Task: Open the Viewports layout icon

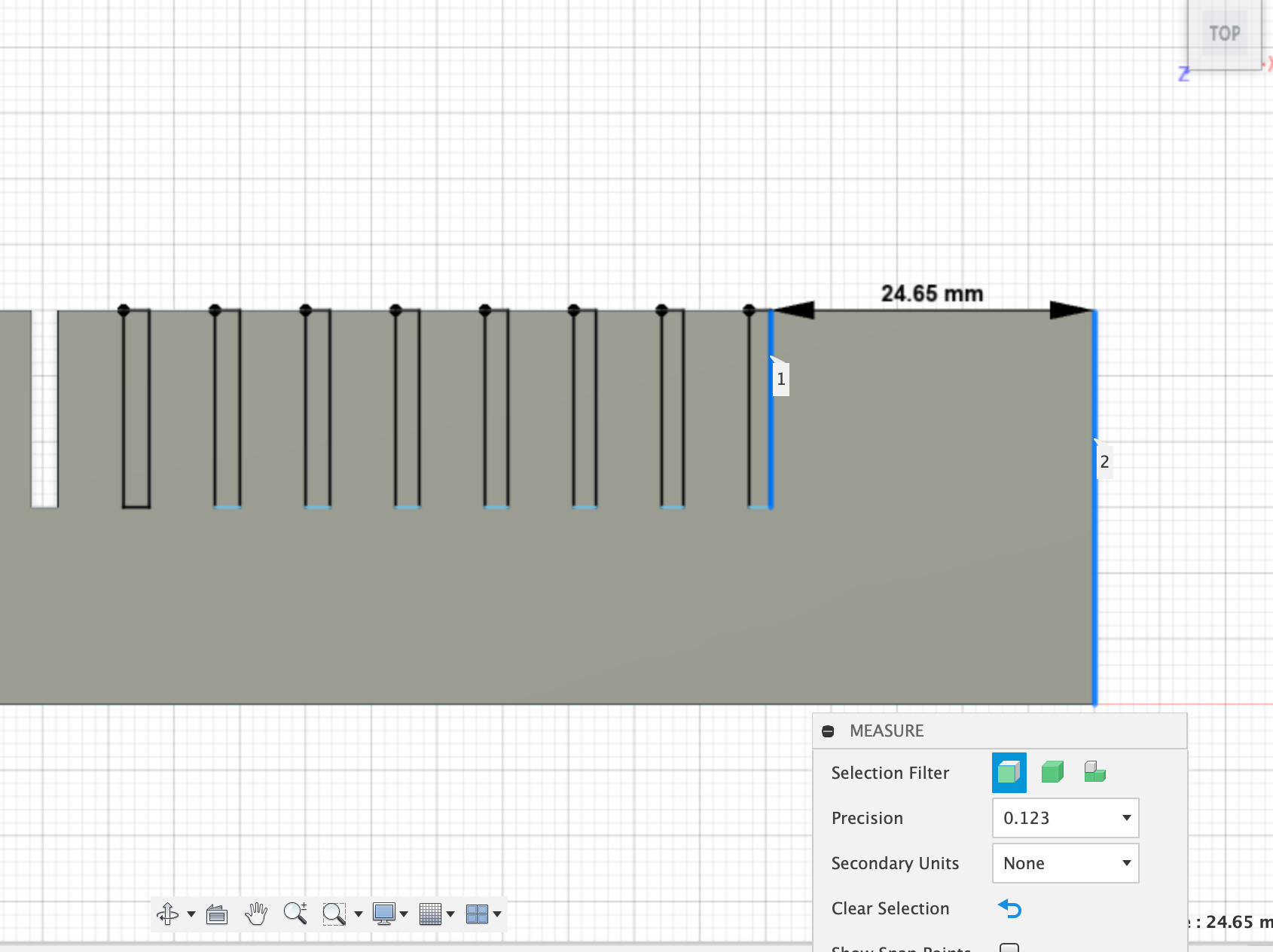Action: pos(477,914)
